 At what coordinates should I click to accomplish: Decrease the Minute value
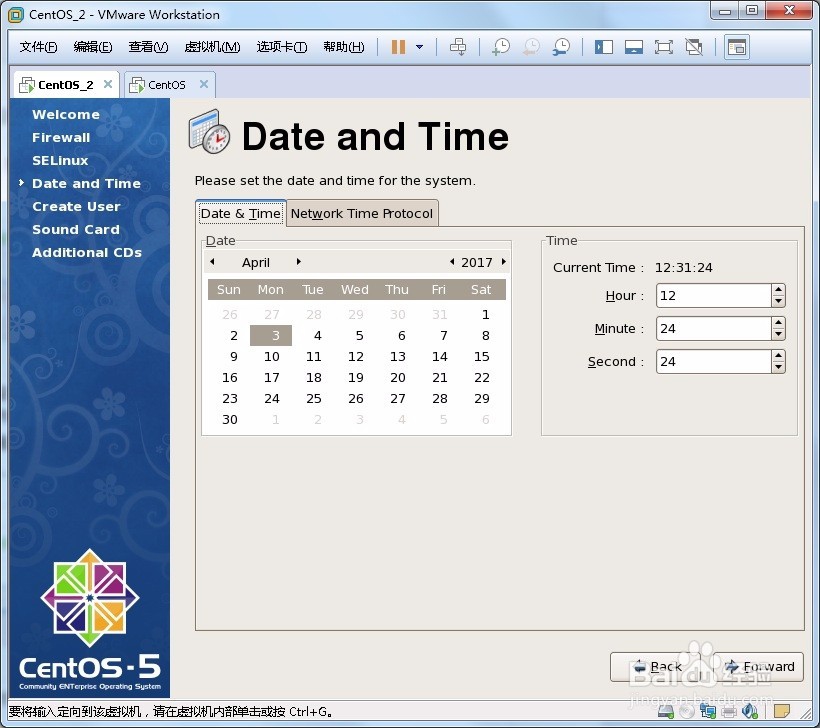point(779,334)
